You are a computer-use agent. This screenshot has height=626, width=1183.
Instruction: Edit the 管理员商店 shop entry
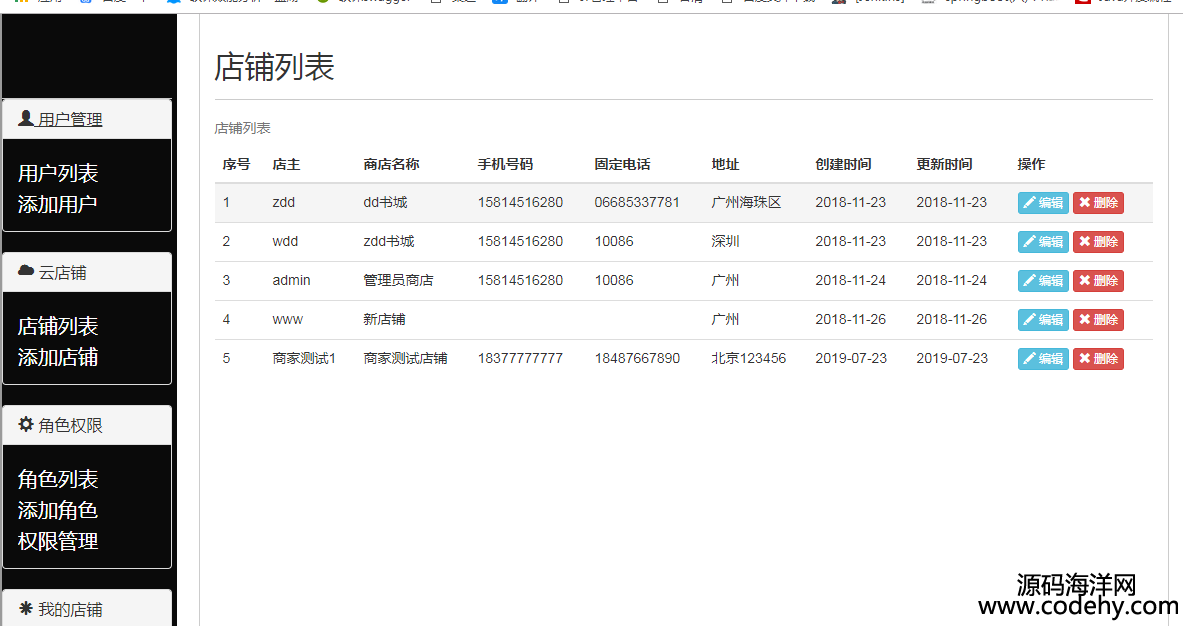pos(1043,281)
